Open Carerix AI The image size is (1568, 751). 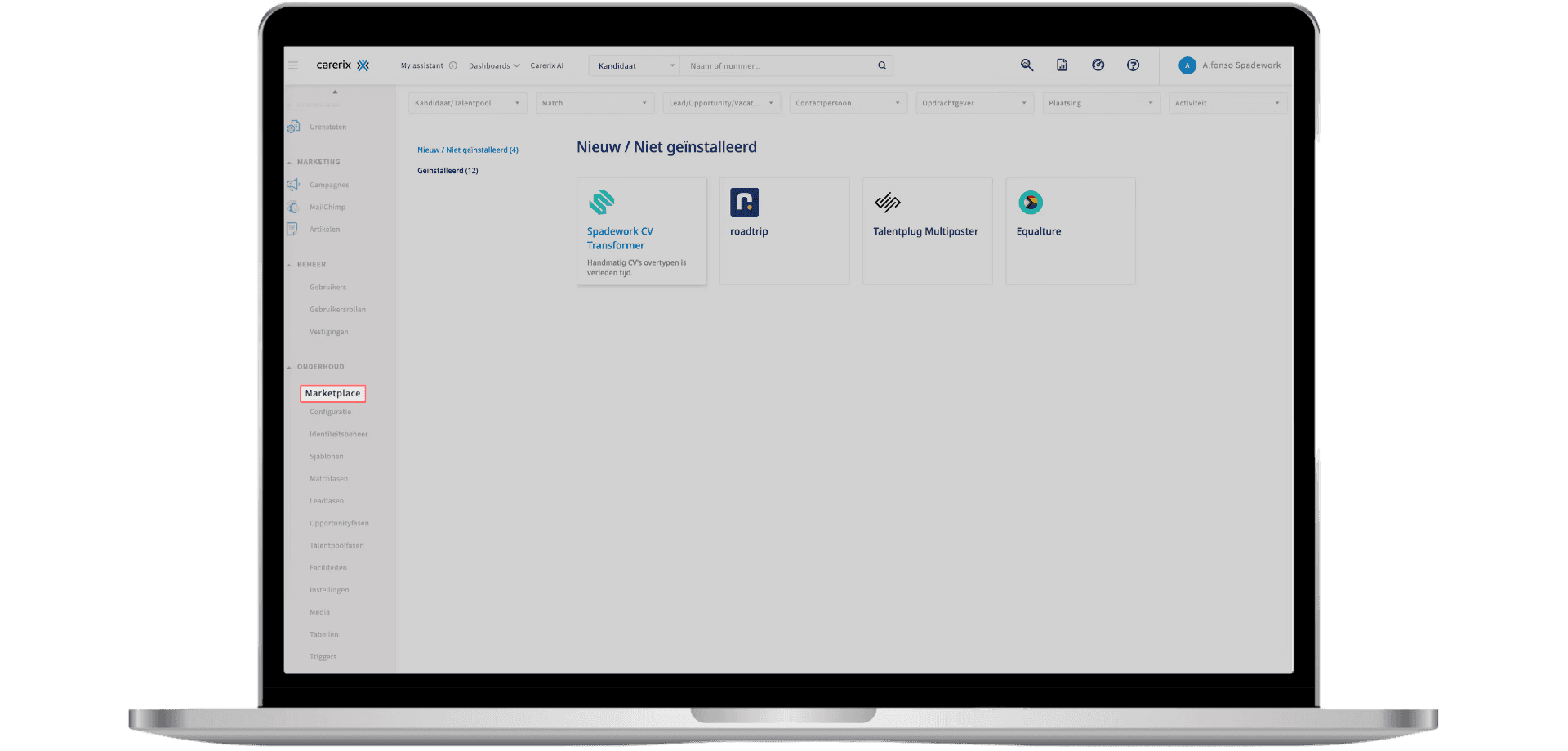pos(547,66)
